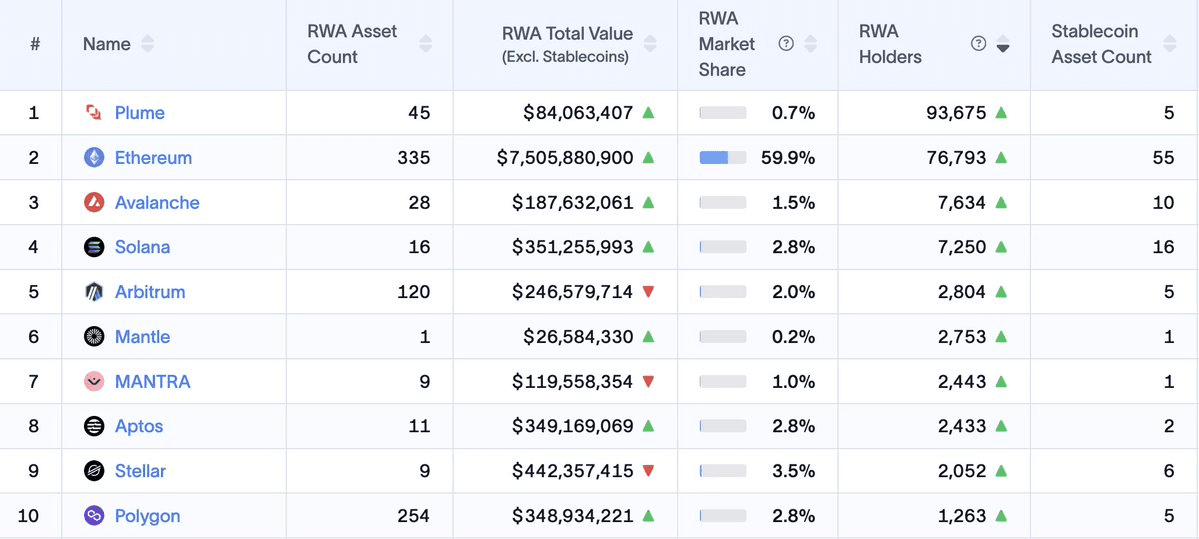Select Avalanche's stablecoin count 10
This screenshot has width=1199, height=539.
1163,203
